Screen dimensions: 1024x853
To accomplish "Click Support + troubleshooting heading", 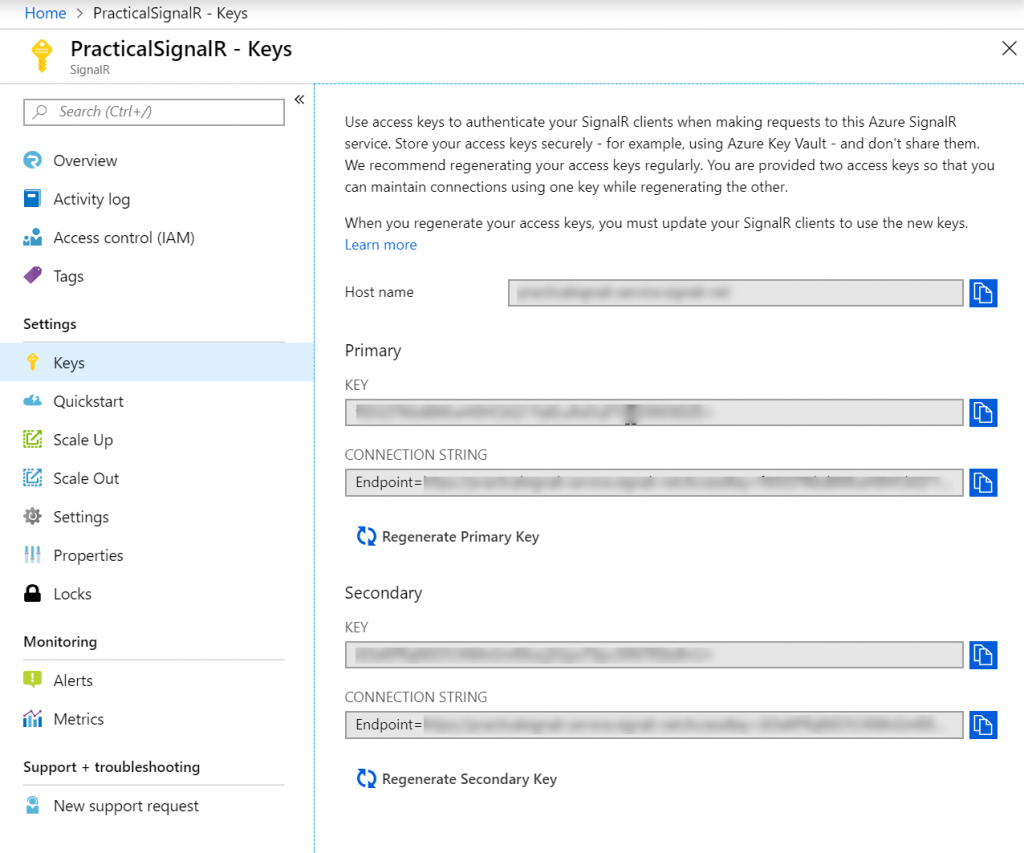I will point(112,767).
